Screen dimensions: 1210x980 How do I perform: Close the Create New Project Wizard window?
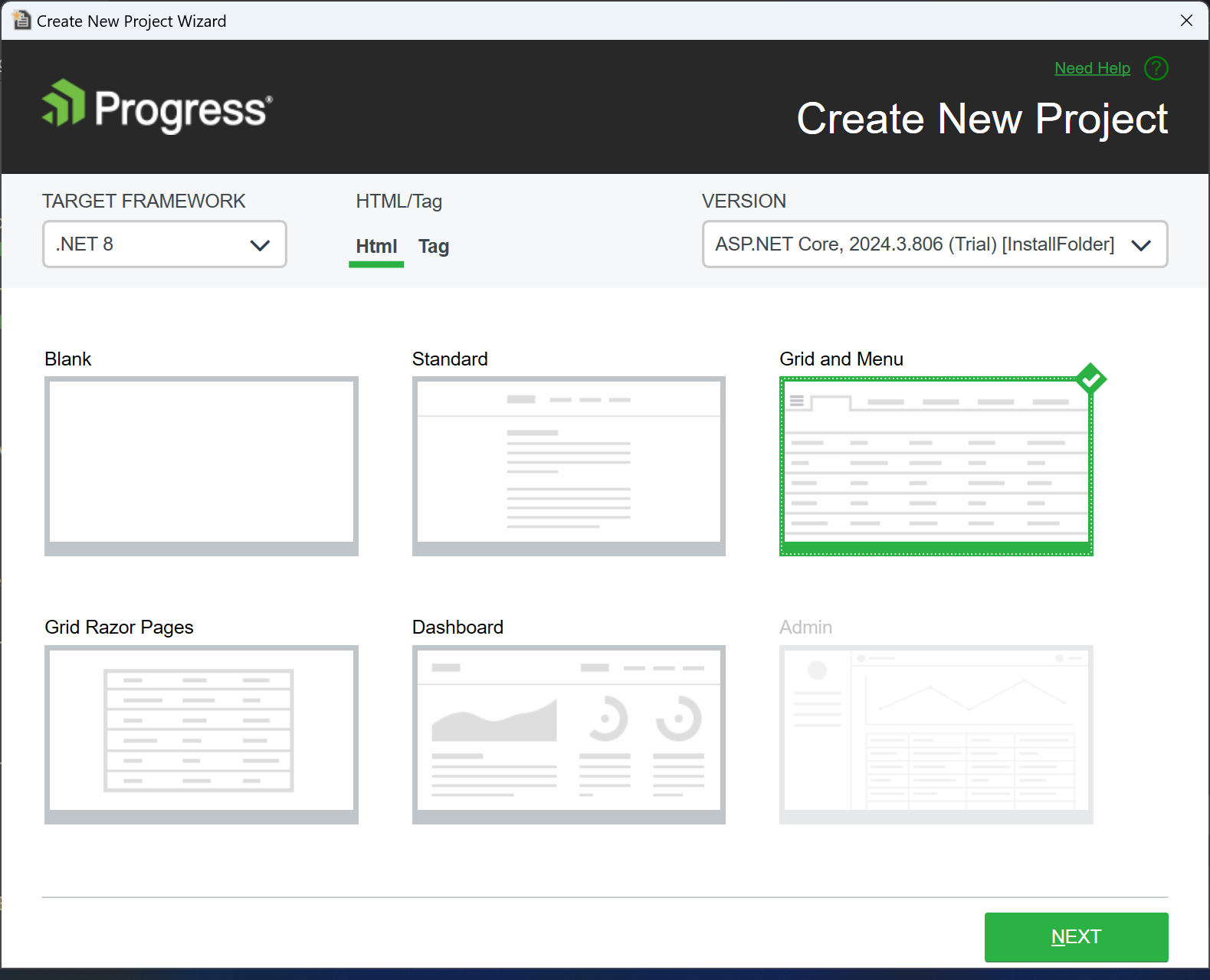[x=1186, y=21]
